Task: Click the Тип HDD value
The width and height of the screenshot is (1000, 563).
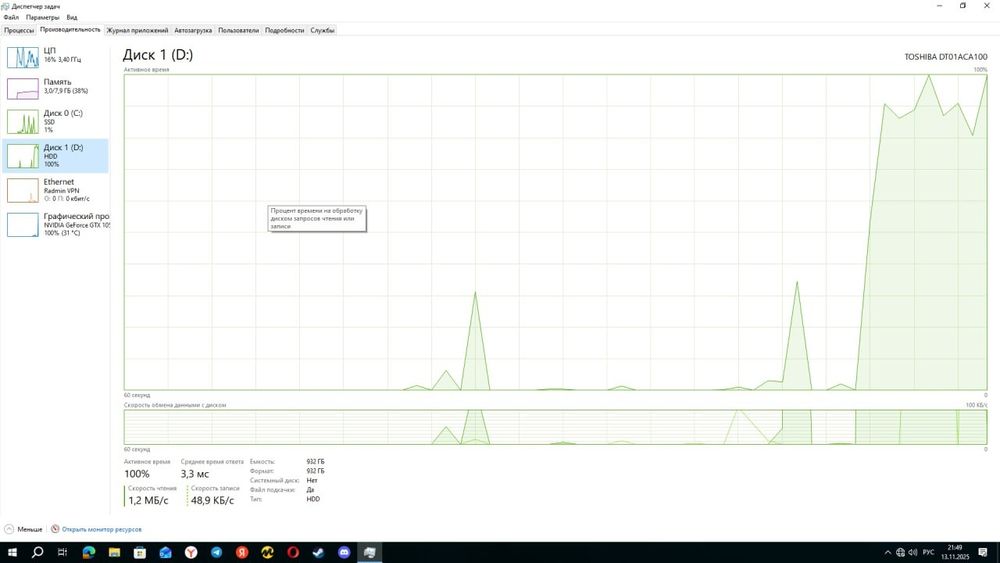Action: point(313,499)
